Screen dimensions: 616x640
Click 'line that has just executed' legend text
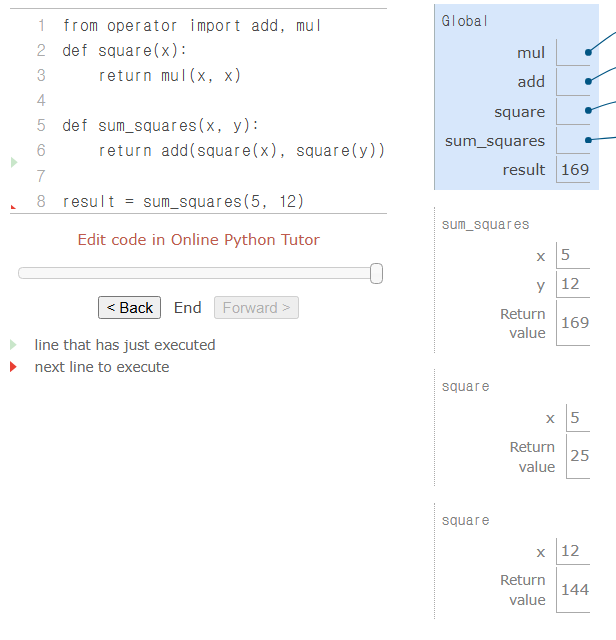point(125,345)
